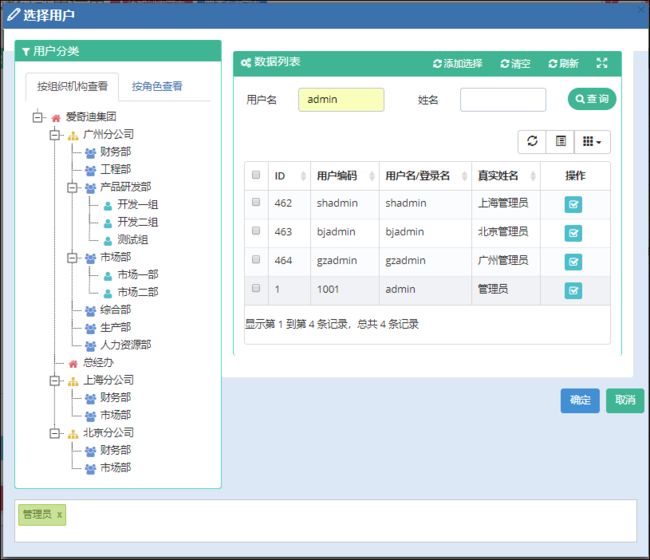
Task: Collapse the 广州分公司 tree node
Action: (x=54, y=135)
